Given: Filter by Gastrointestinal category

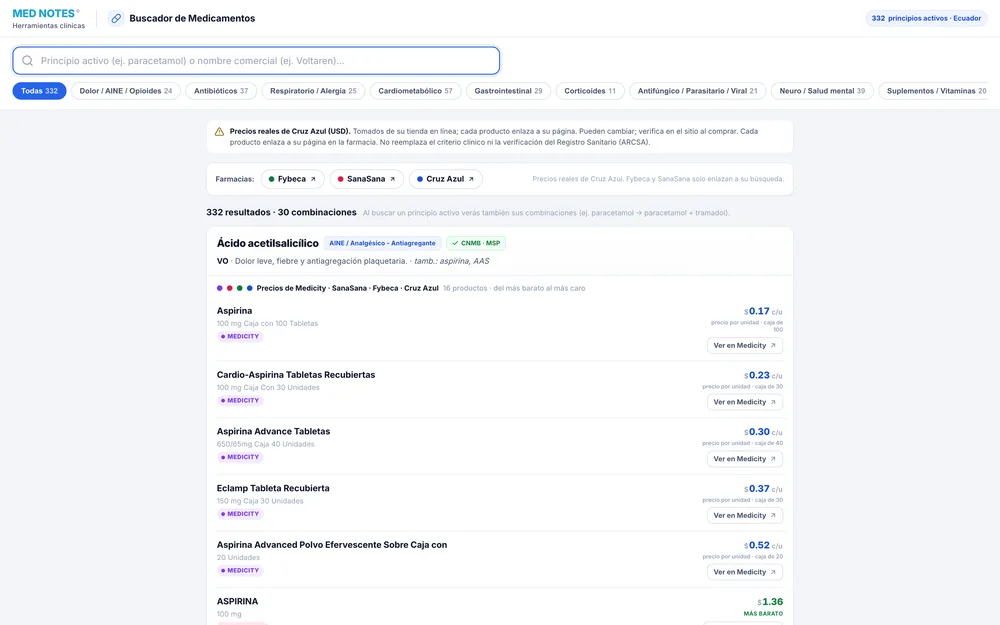Looking at the screenshot, I should point(508,91).
